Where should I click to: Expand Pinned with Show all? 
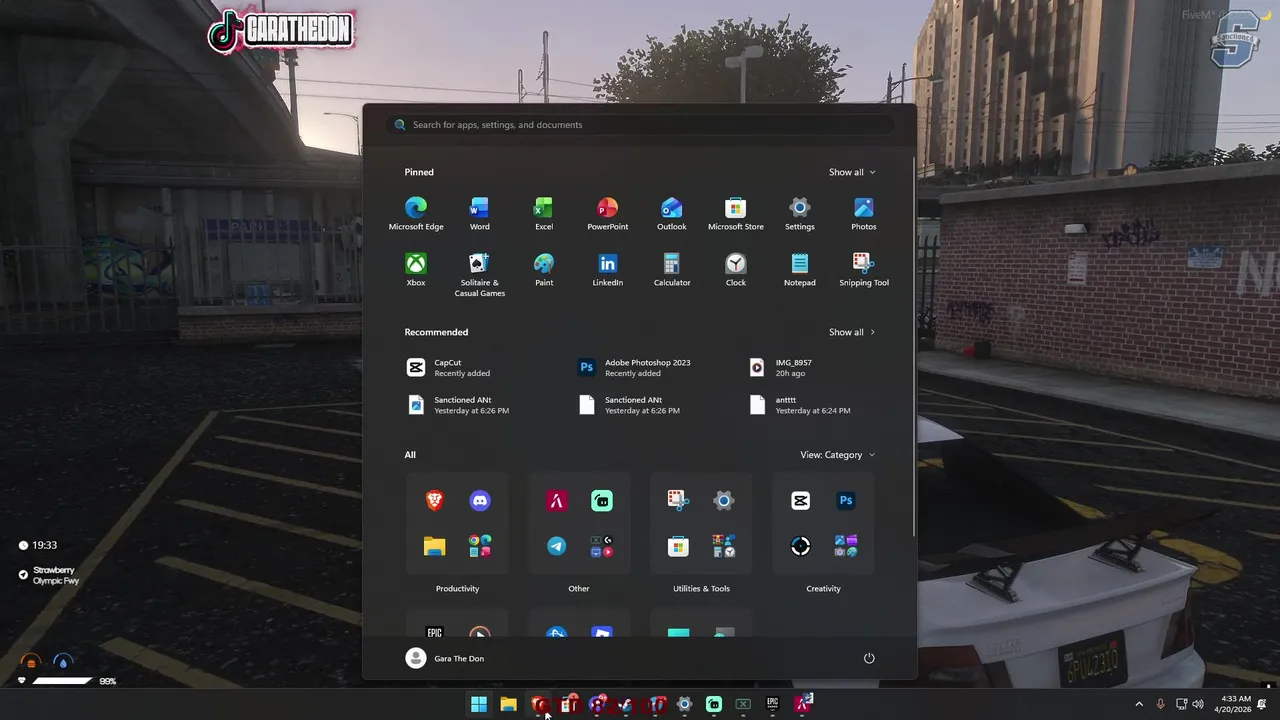[x=852, y=172]
